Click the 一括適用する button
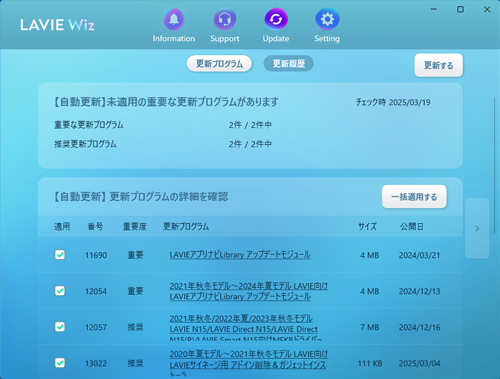500x379 pixels. coord(414,197)
